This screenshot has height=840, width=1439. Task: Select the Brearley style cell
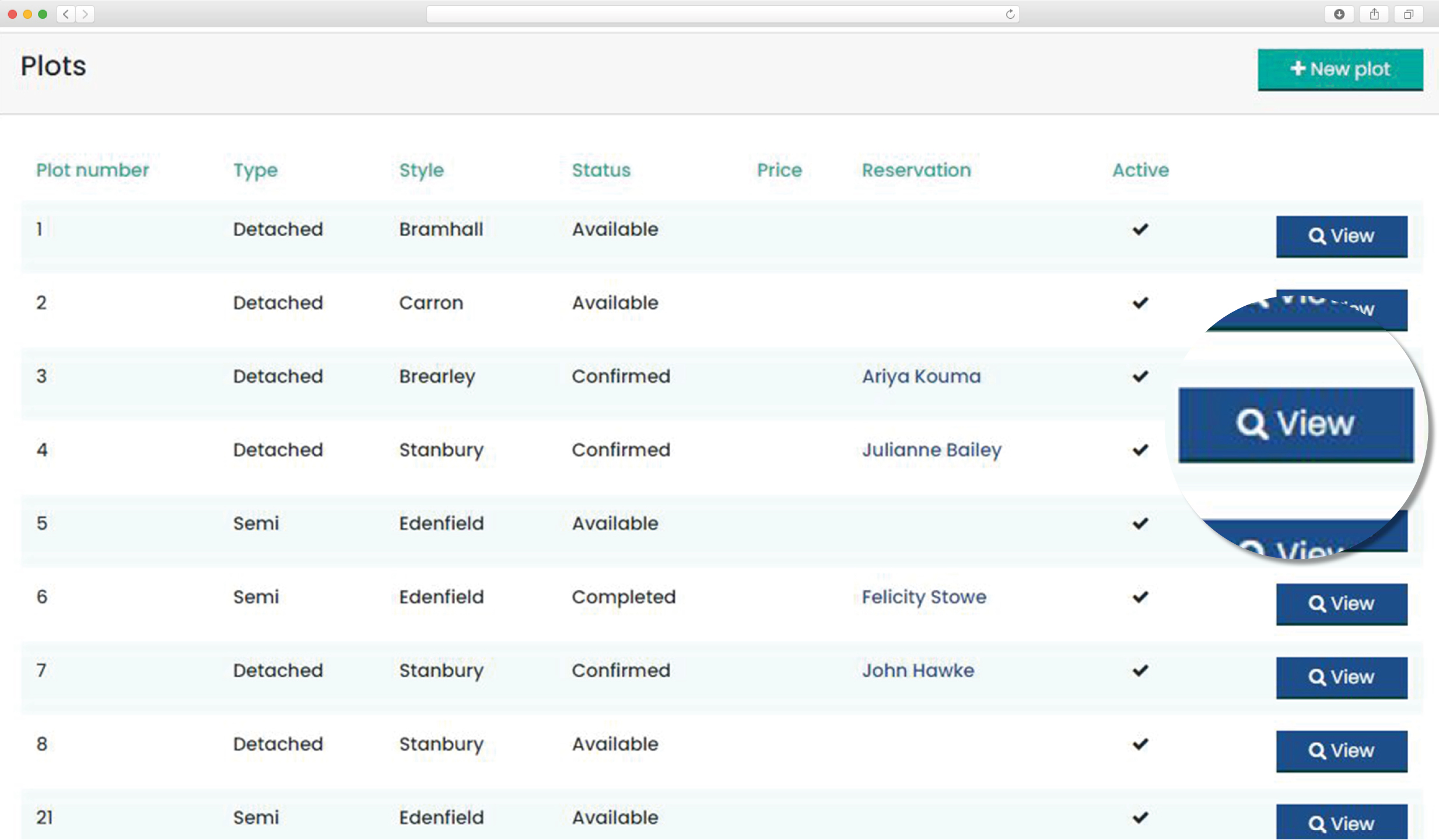437,377
